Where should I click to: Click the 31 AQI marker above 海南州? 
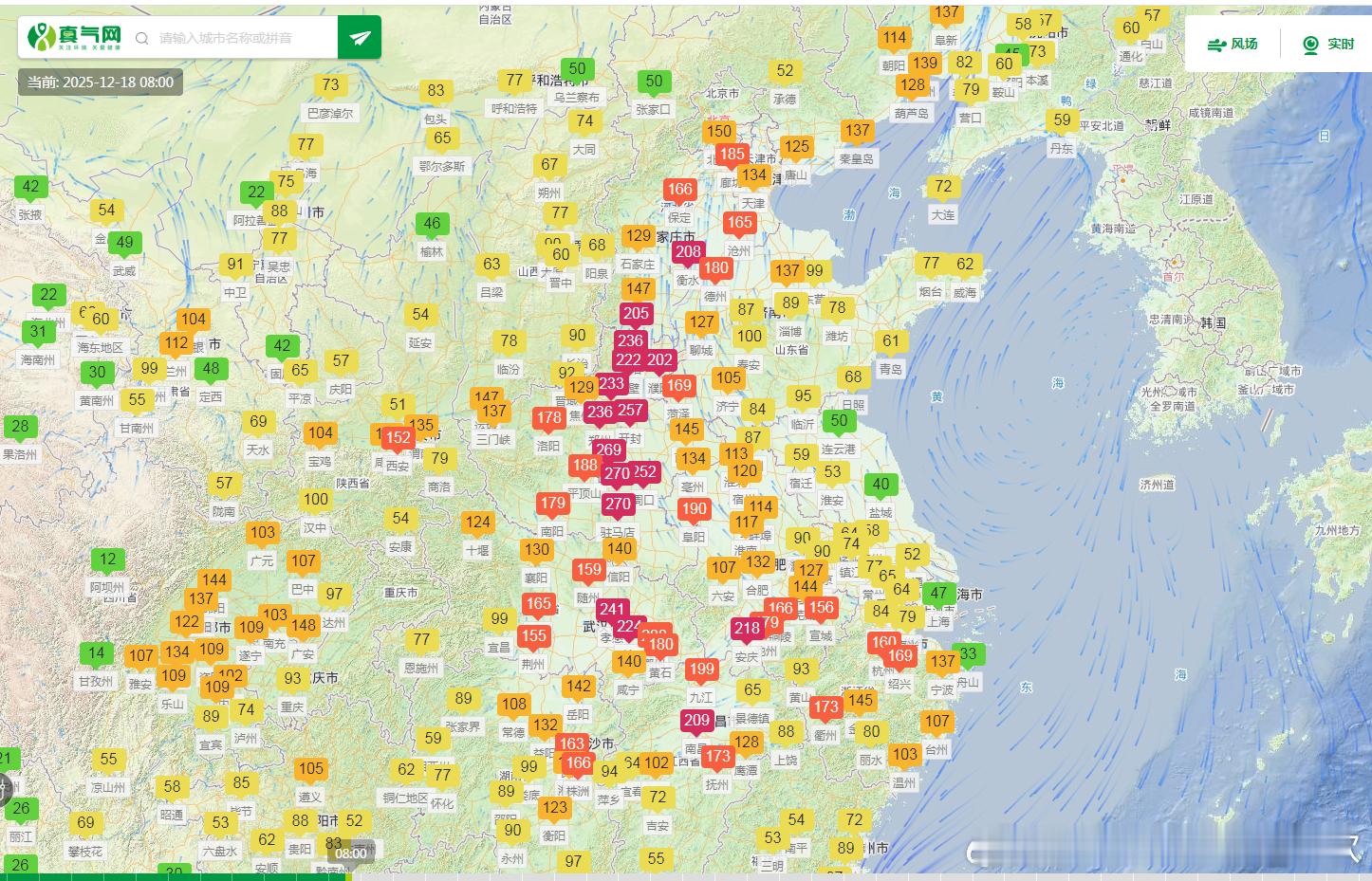(x=38, y=333)
